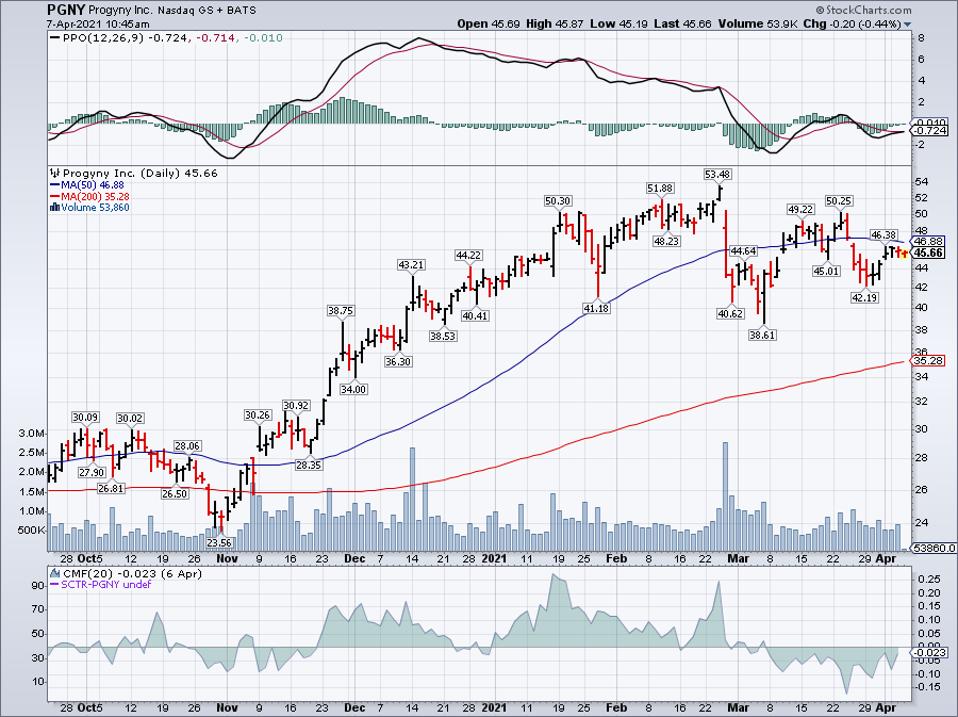
Task: Click the blue MA(50) line swatch in legend
Action: click(x=54, y=185)
